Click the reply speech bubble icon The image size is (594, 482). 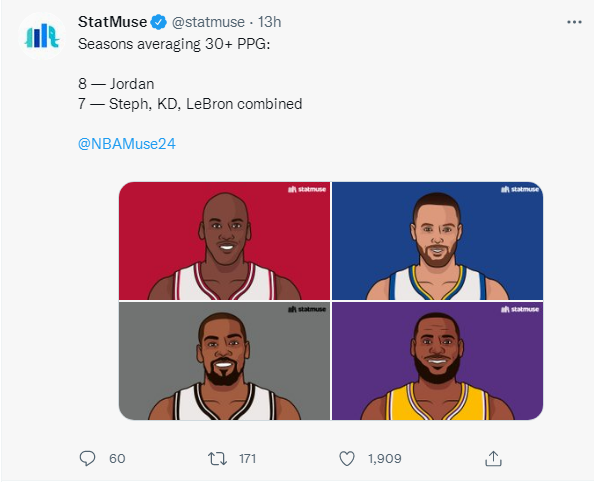coord(87,458)
